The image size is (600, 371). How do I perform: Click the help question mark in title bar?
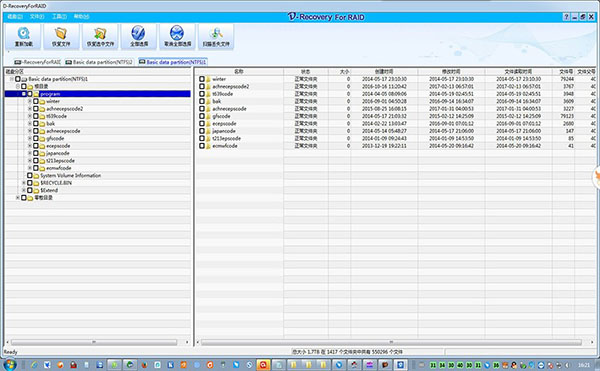click(x=566, y=17)
